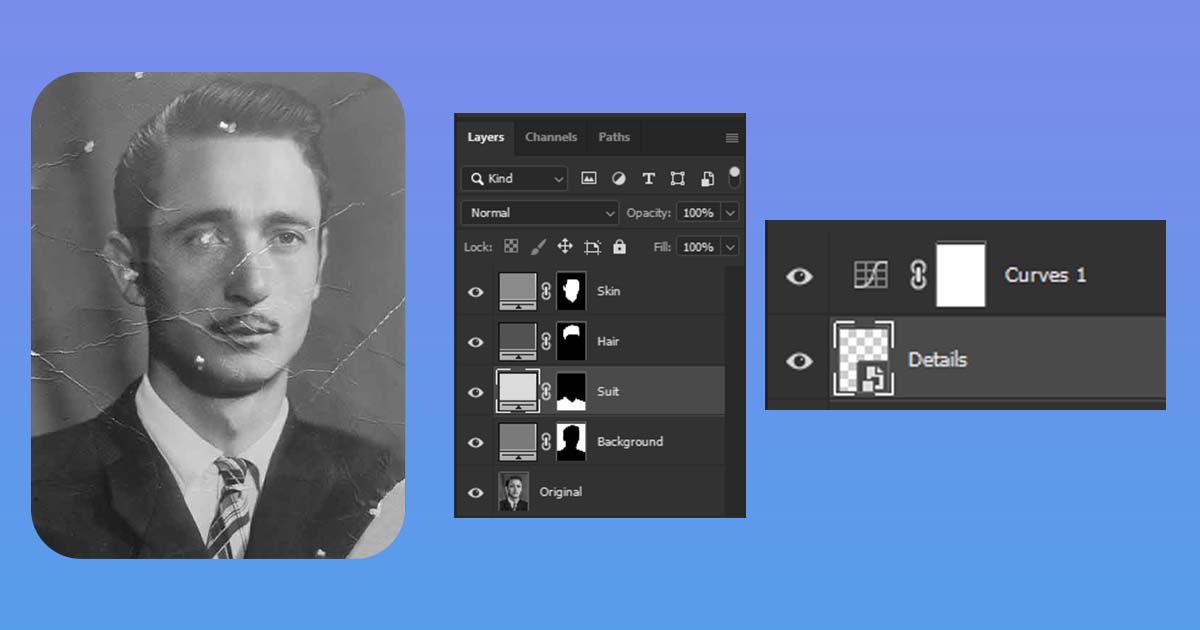Viewport: 1200px width, 630px height.
Task: Click the Lock all padlock icon
Action: pos(620,245)
